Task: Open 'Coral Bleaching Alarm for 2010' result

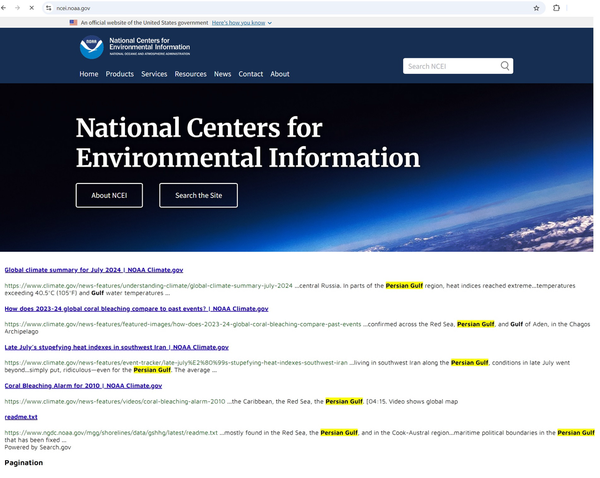Action: pyautogui.click(x=83, y=386)
